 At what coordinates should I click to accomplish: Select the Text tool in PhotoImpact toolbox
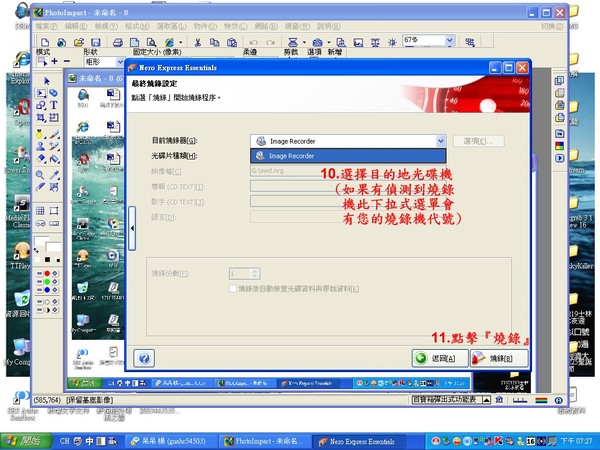coord(54,105)
